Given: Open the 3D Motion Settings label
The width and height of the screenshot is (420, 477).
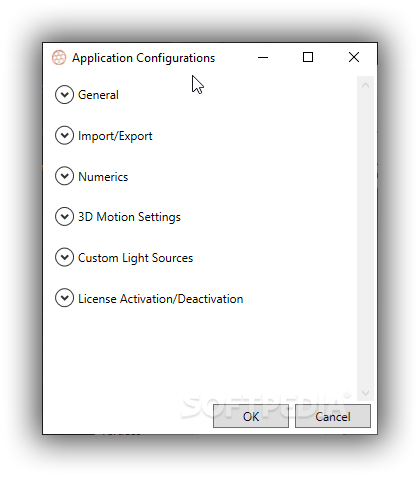Looking at the screenshot, I should [129, 217].
